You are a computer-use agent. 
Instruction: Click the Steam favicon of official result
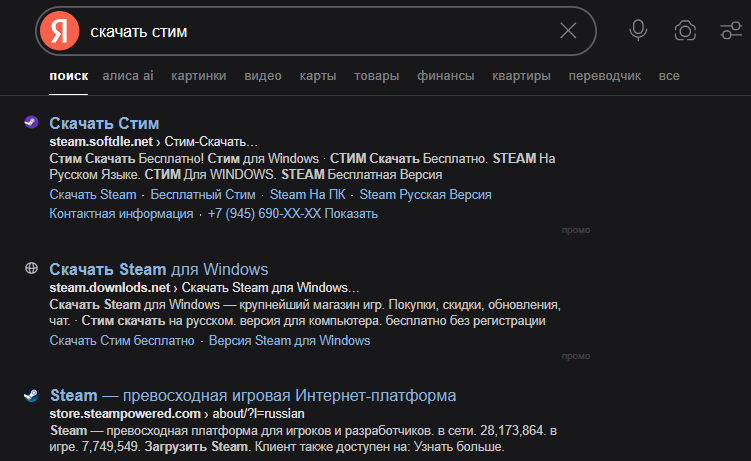(x=31, y=395)
